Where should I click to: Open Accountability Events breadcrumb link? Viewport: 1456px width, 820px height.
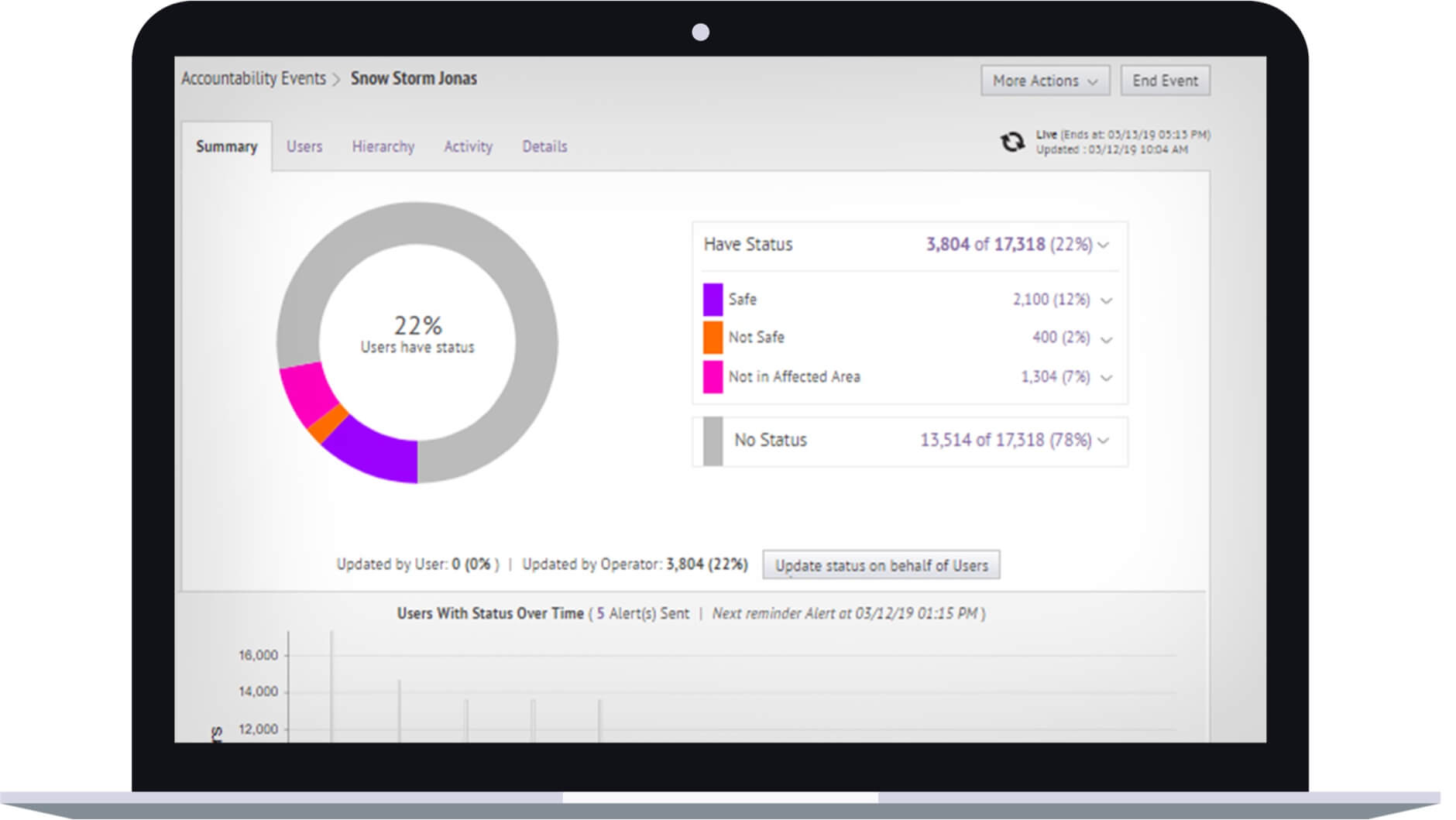tap(253, 79)
